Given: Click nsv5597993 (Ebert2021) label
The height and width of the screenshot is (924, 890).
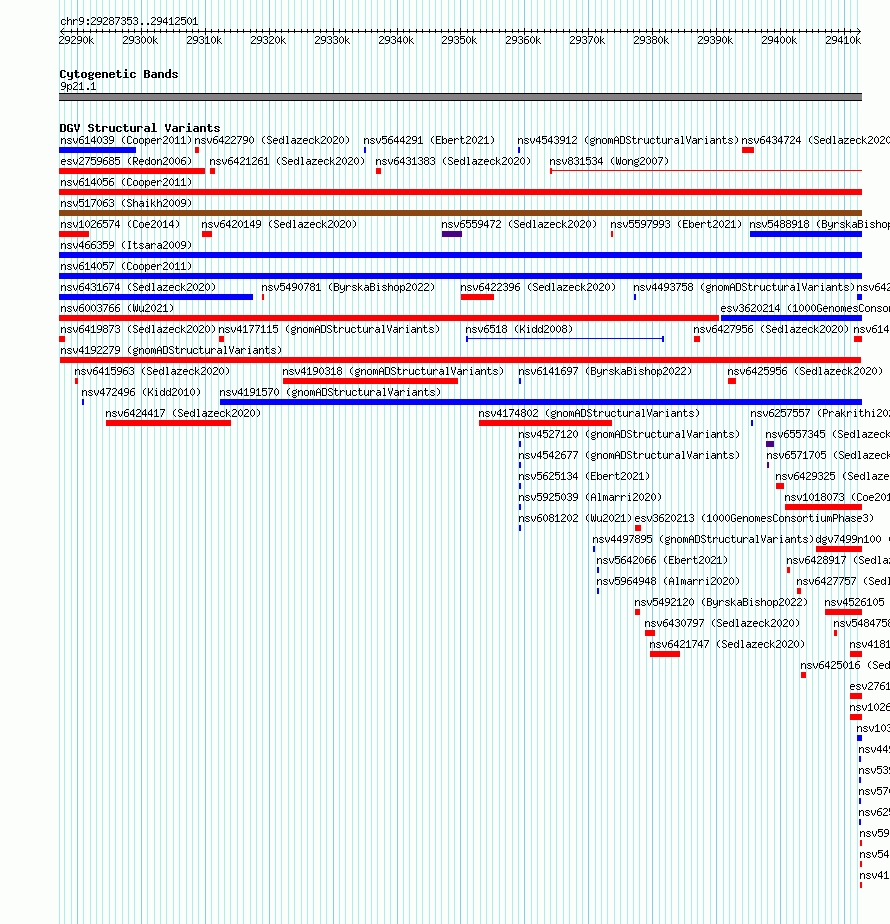Looking at the screenshot, I should point(676,224).
